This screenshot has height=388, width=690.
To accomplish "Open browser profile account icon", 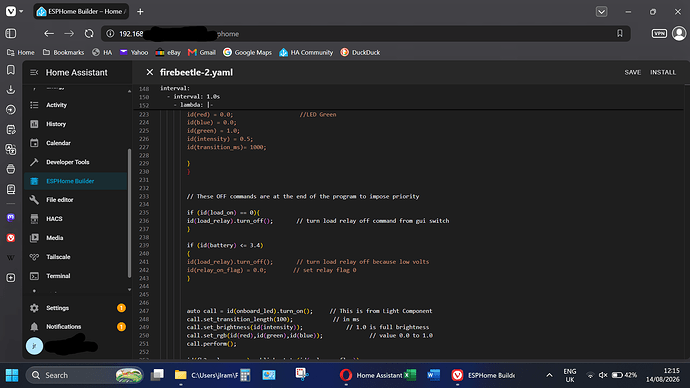I will [x=679, y=33].
